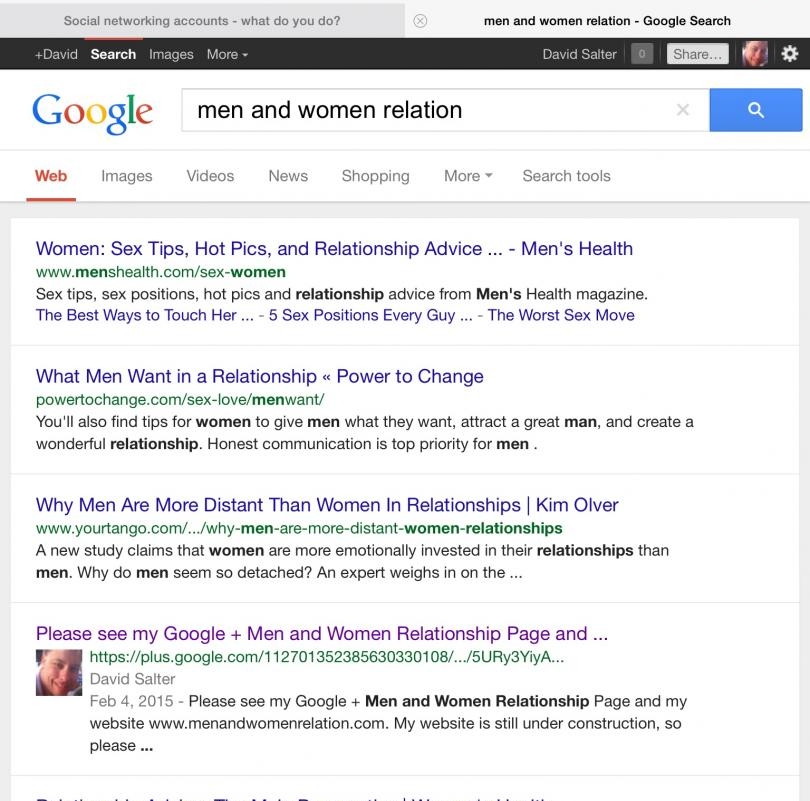Open settings with the gear icon
This screenshot has height=801, width=810.
click(x=789, y=54)
